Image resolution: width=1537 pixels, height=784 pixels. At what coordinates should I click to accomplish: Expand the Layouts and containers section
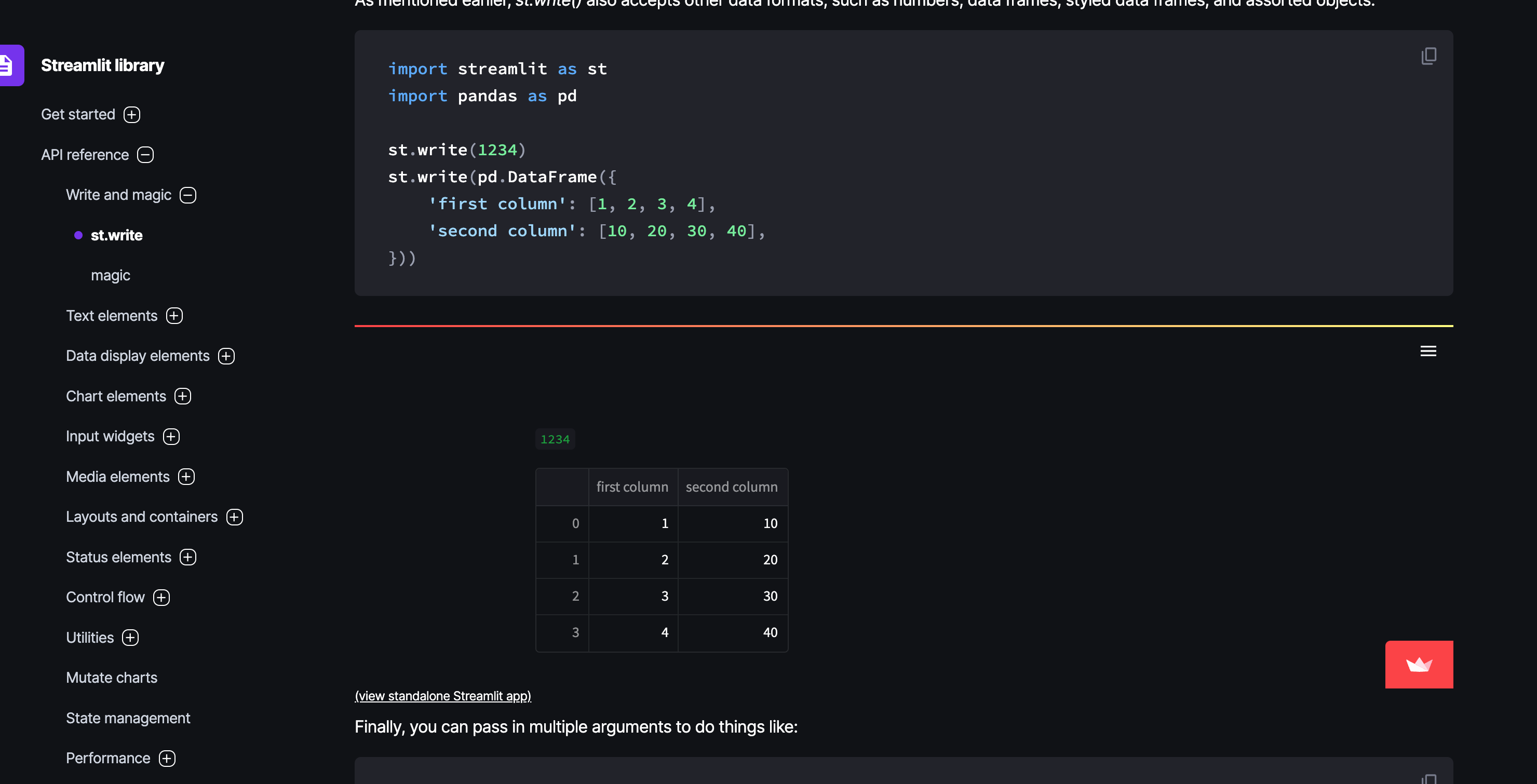click(235, 517)
